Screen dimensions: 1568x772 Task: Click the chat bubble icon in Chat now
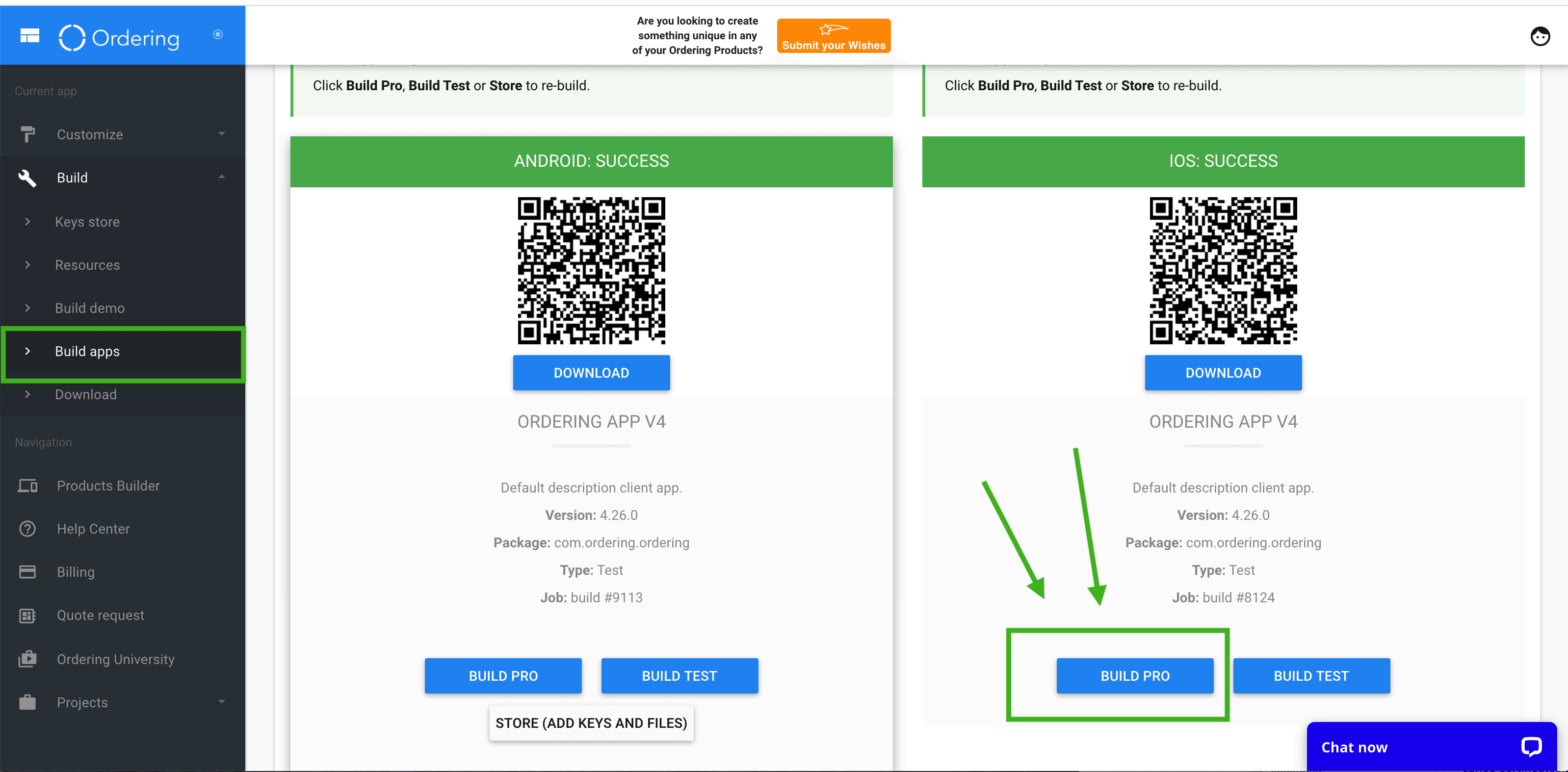coord(1531,746)
